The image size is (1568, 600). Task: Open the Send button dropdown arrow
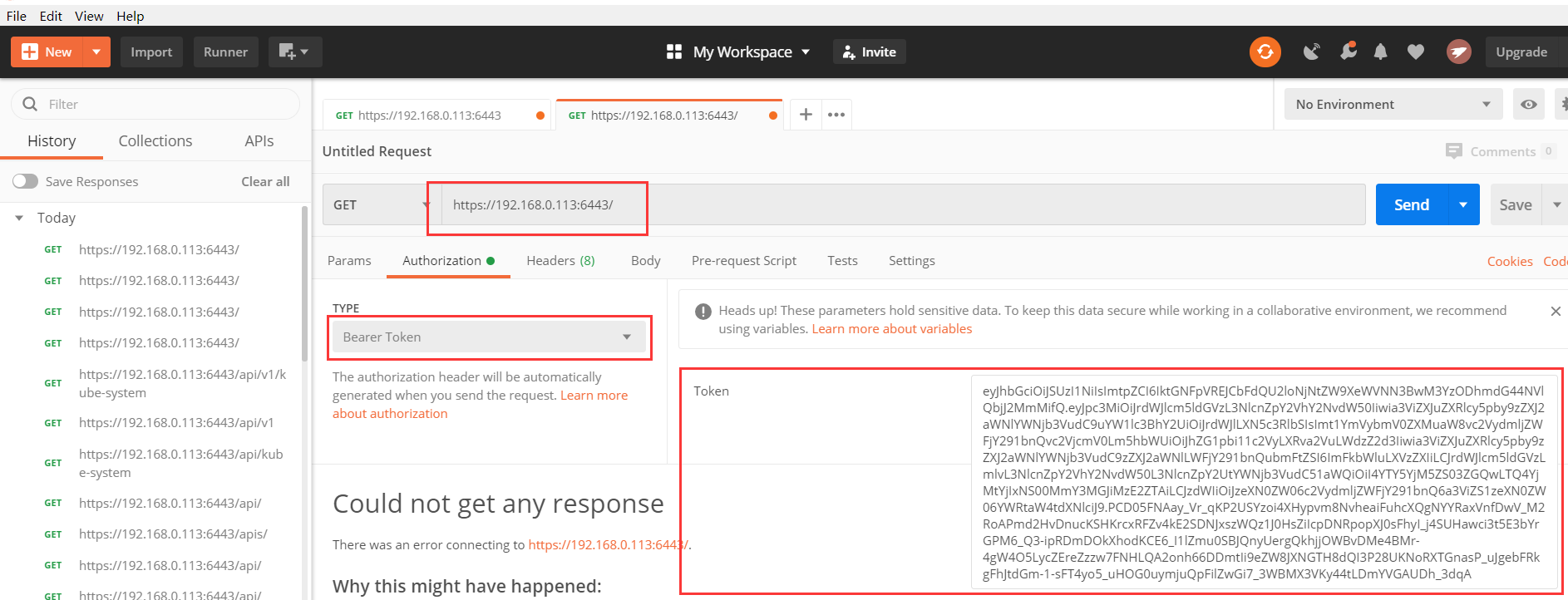pos(1463,204)
